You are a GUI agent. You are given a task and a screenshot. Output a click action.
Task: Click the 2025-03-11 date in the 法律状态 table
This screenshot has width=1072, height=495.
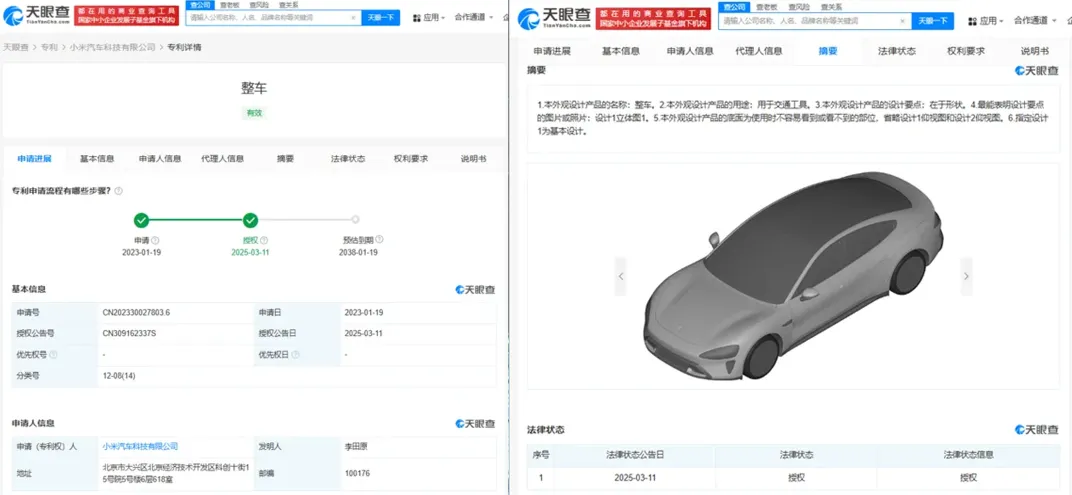(634, 477)
